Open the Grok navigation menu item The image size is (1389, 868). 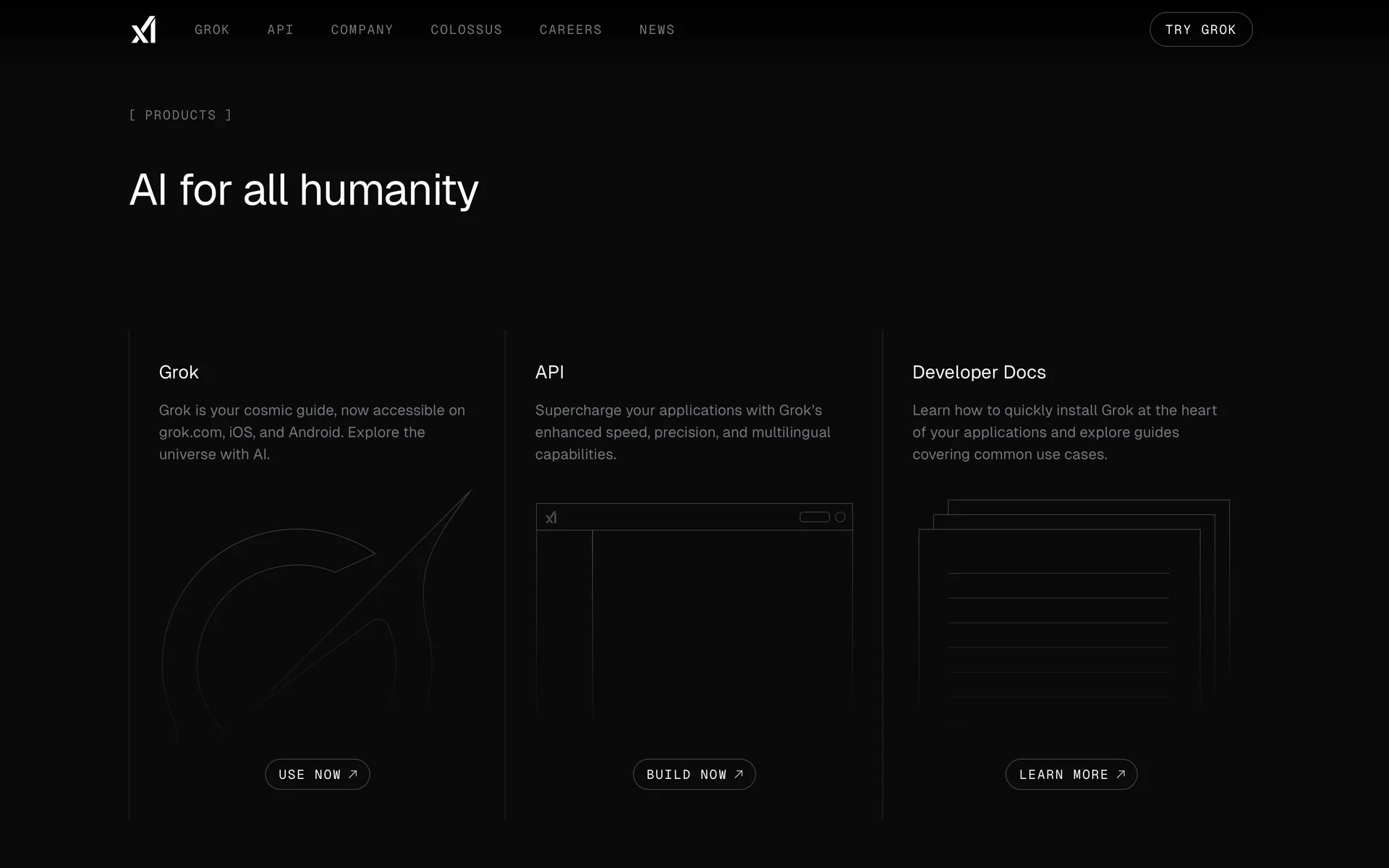click(212, 30)
